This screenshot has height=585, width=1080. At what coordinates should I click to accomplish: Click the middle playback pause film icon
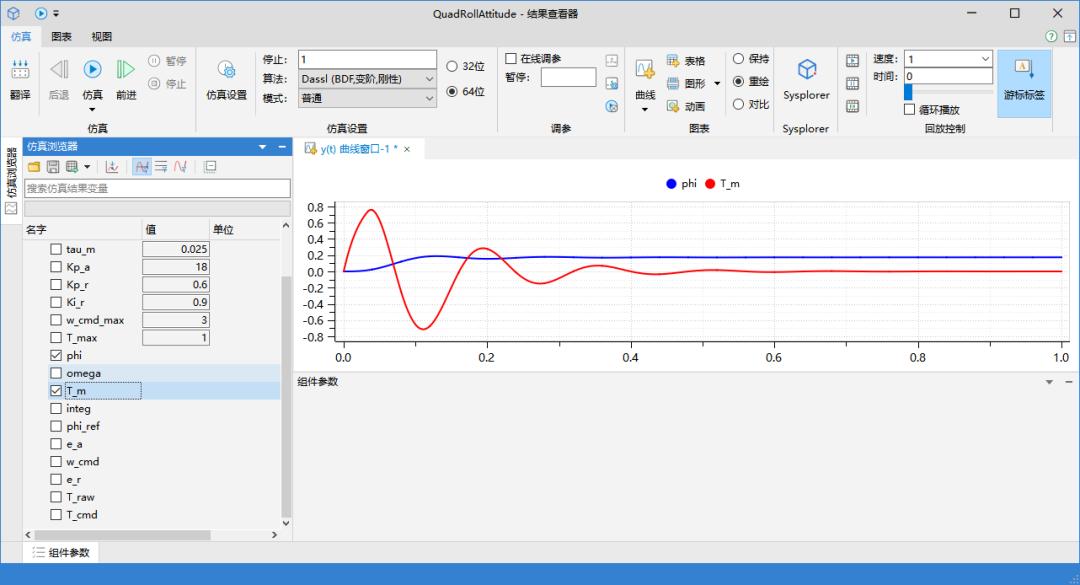852,83
